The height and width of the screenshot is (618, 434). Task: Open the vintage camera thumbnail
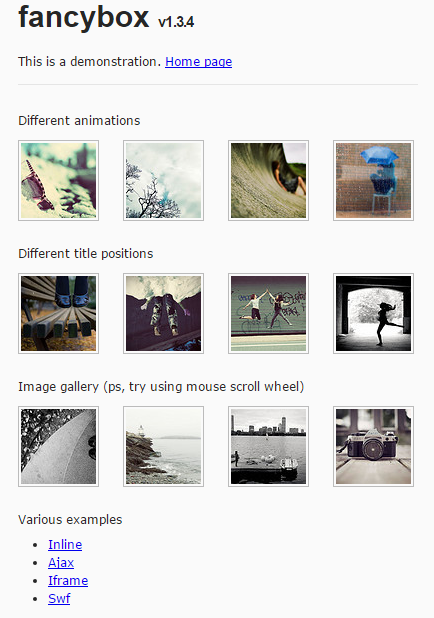coord(373,447)
